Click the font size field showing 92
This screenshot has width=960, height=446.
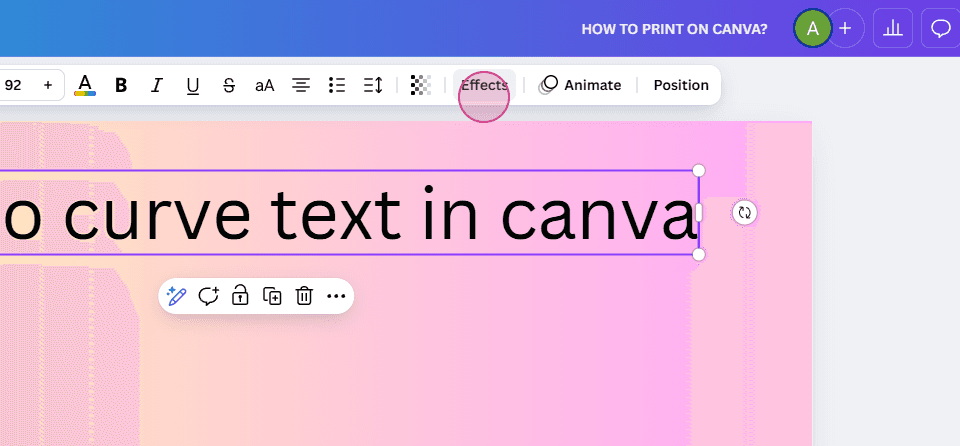(13, 85)
